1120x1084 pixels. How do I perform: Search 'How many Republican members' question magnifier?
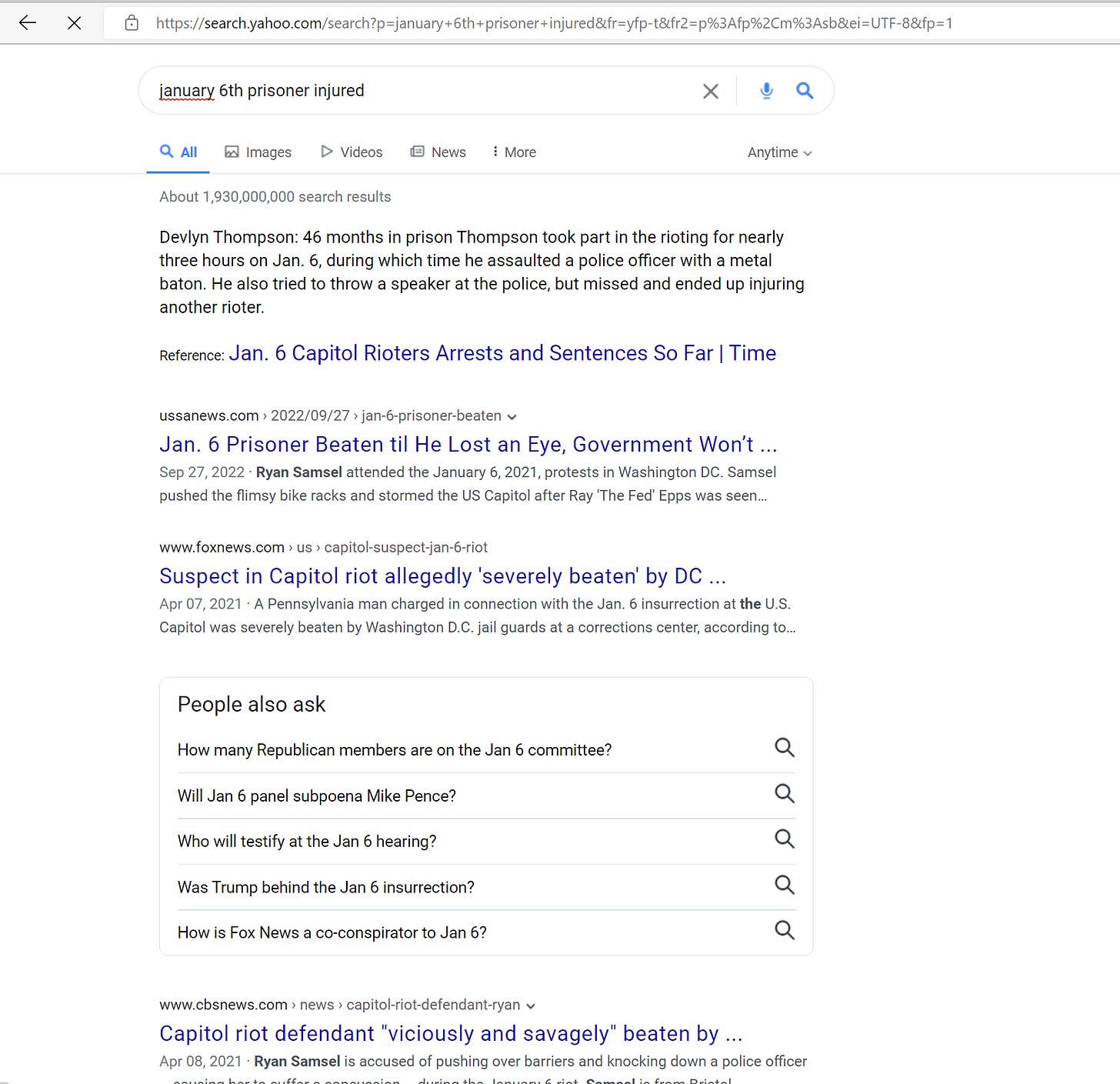(784, 748)
